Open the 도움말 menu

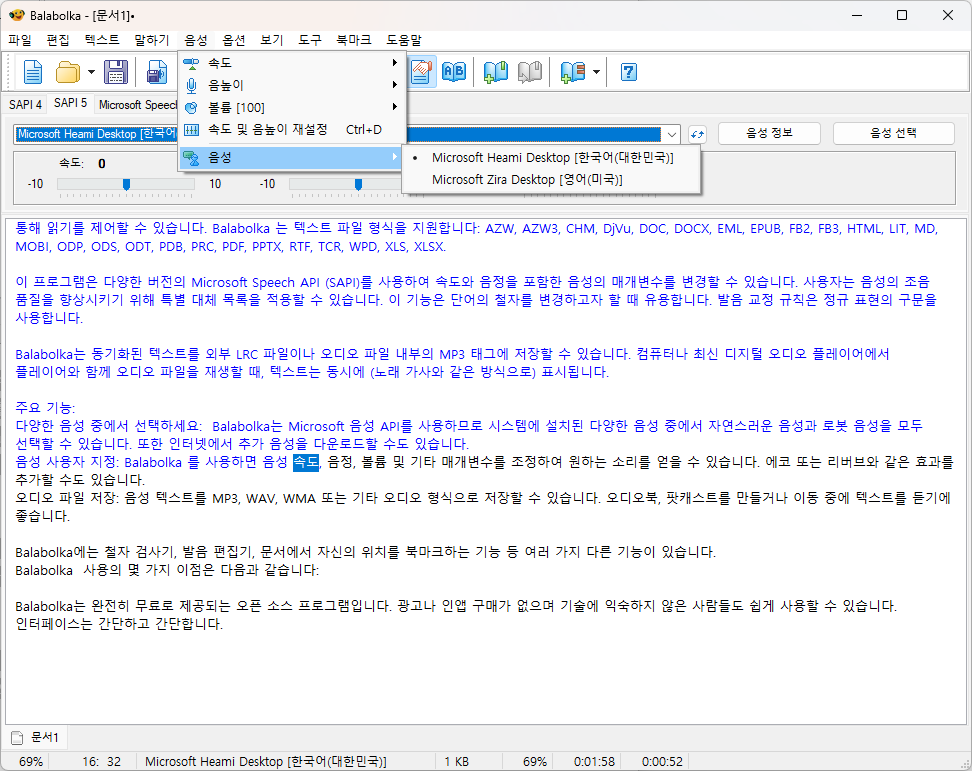(404, 40)
